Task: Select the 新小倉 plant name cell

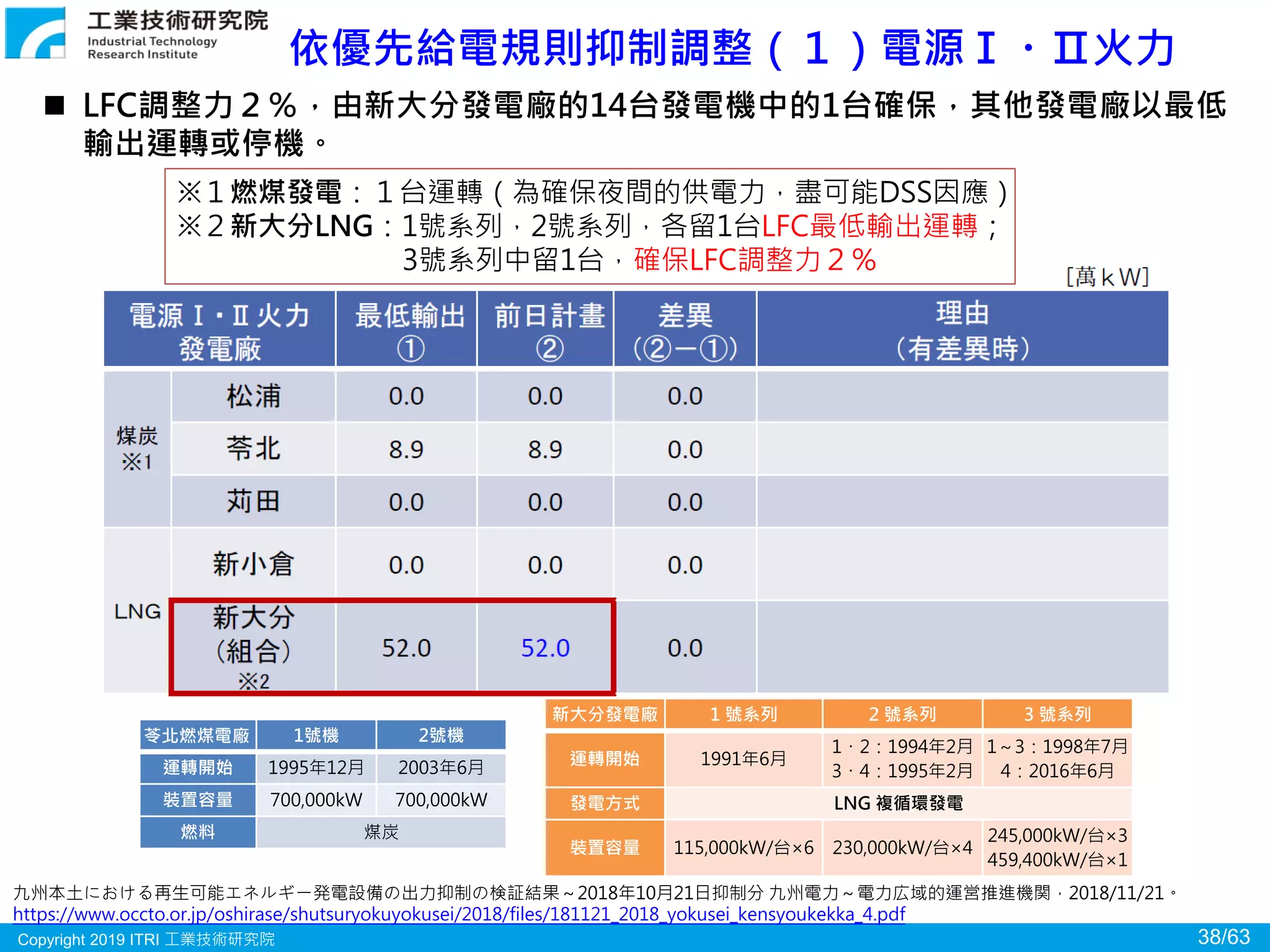Action: (253, 564)
